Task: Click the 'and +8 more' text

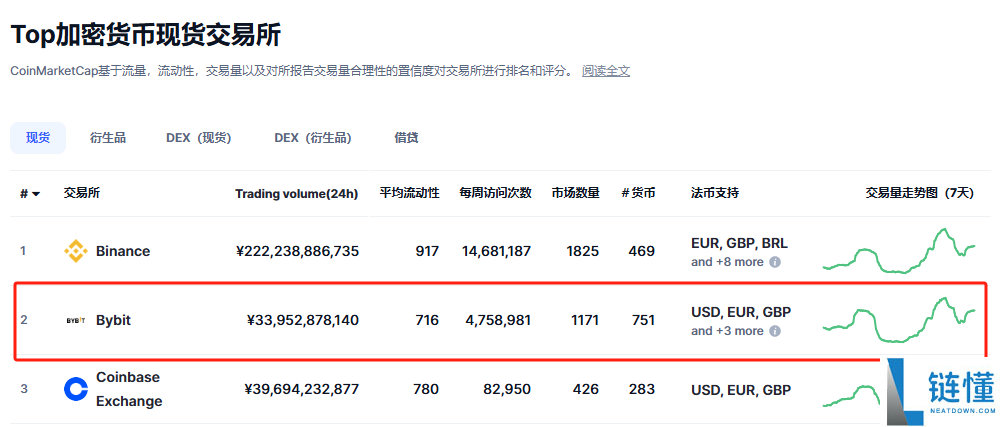Action: tap(727, 262)
